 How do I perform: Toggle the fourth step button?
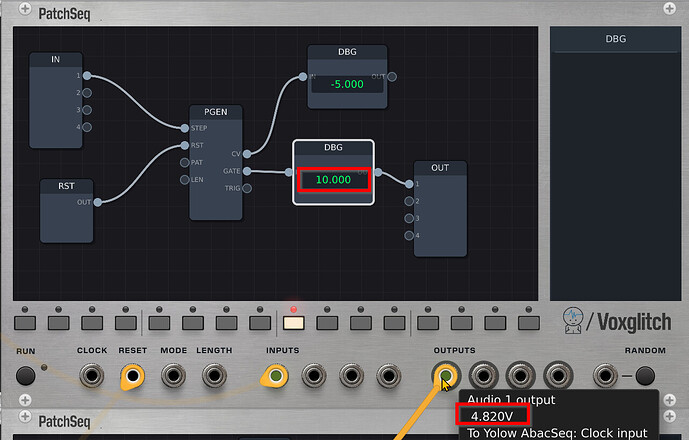pyautogui.click(x=126, y=323)
